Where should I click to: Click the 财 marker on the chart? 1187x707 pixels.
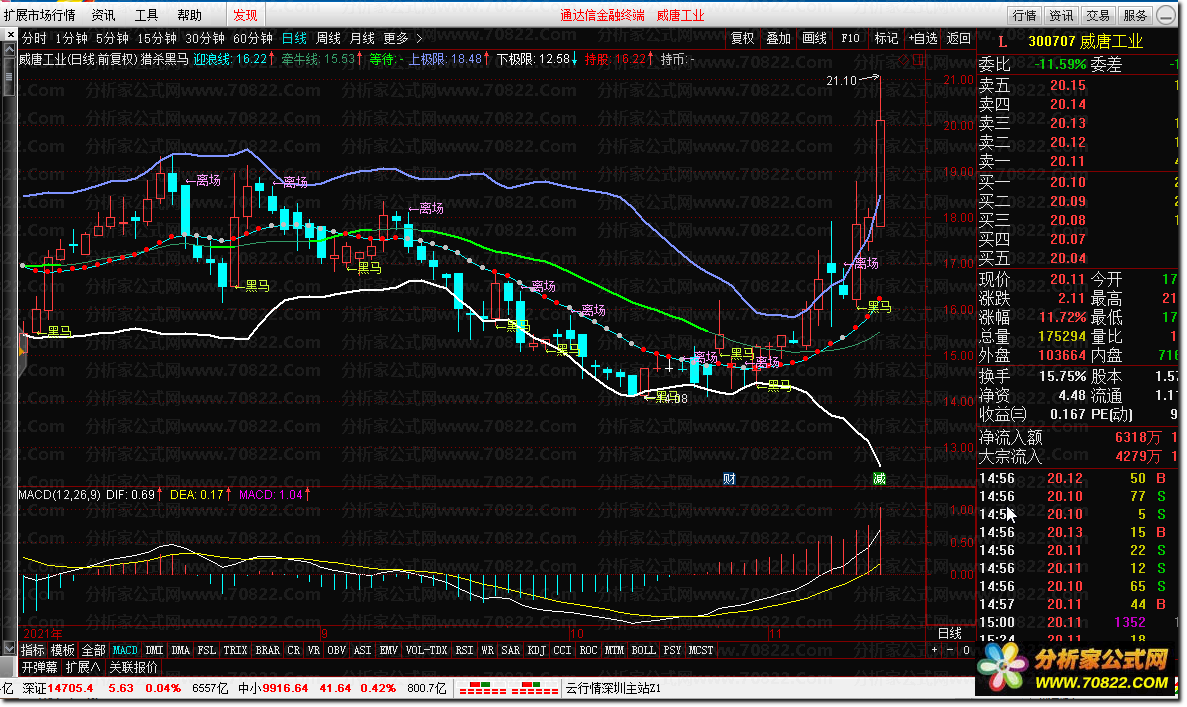coord(729,478)
